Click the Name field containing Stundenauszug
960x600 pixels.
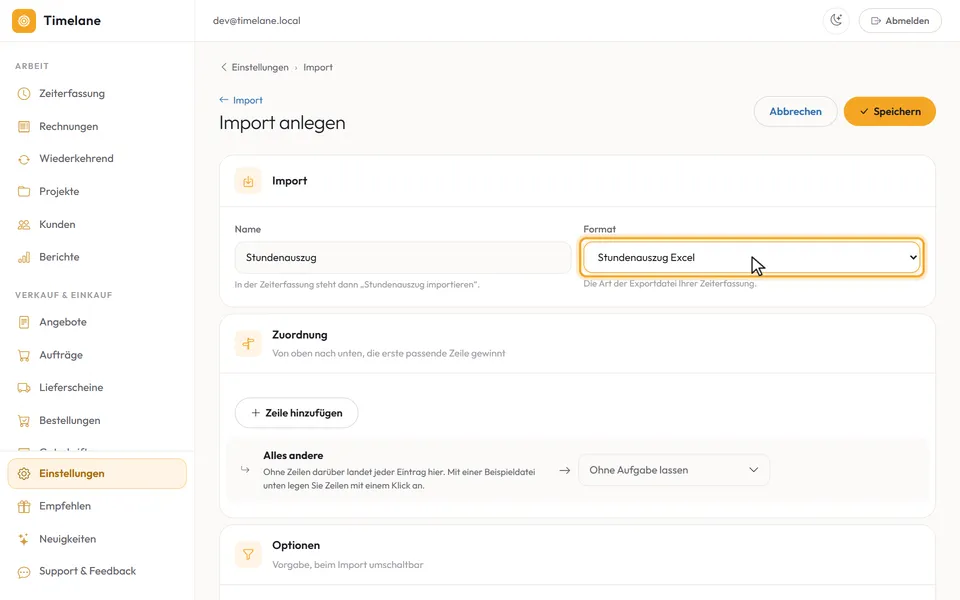tap(403, 258)
